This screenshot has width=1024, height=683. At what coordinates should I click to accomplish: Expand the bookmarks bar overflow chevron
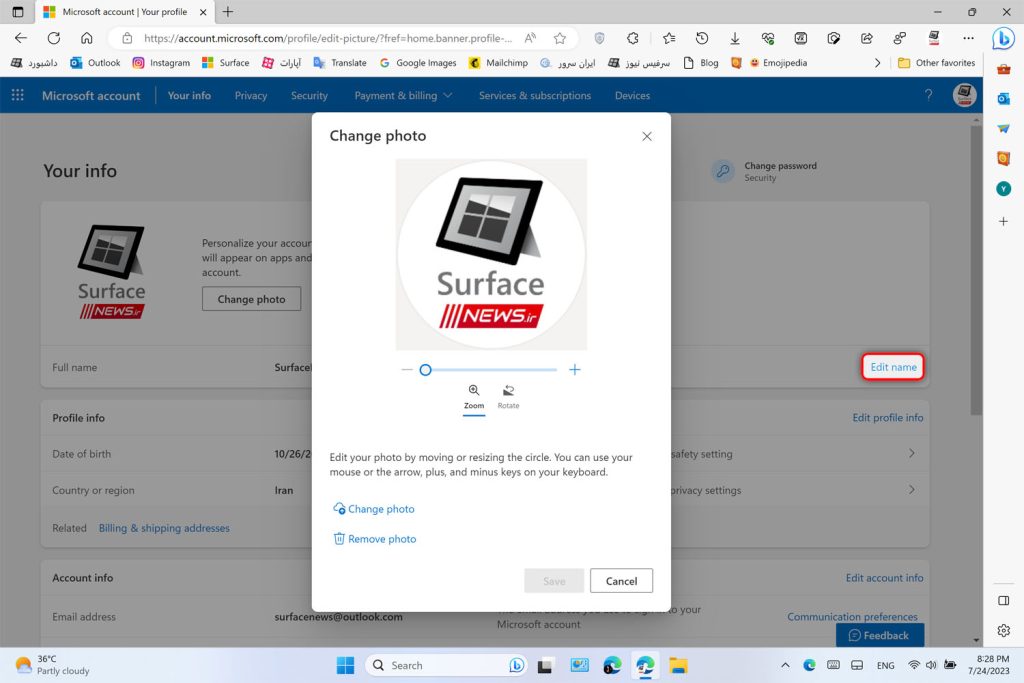coord(878,62)
